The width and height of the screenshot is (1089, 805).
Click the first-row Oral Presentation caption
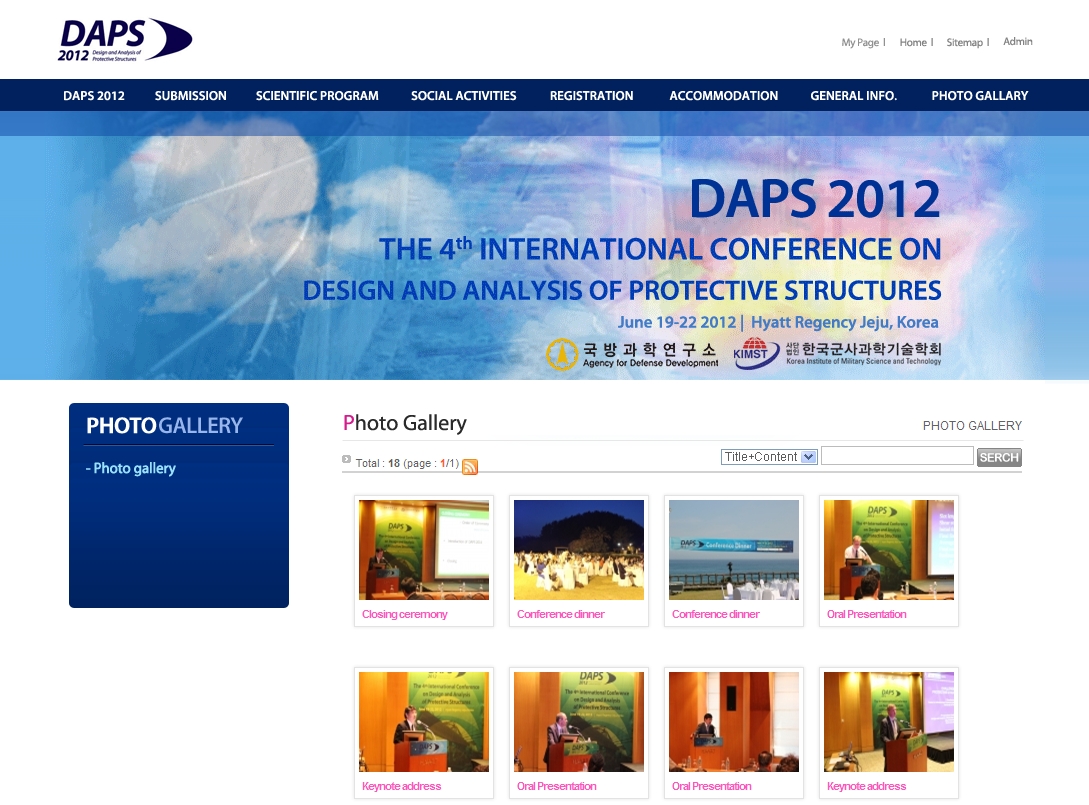pos(866,614)
